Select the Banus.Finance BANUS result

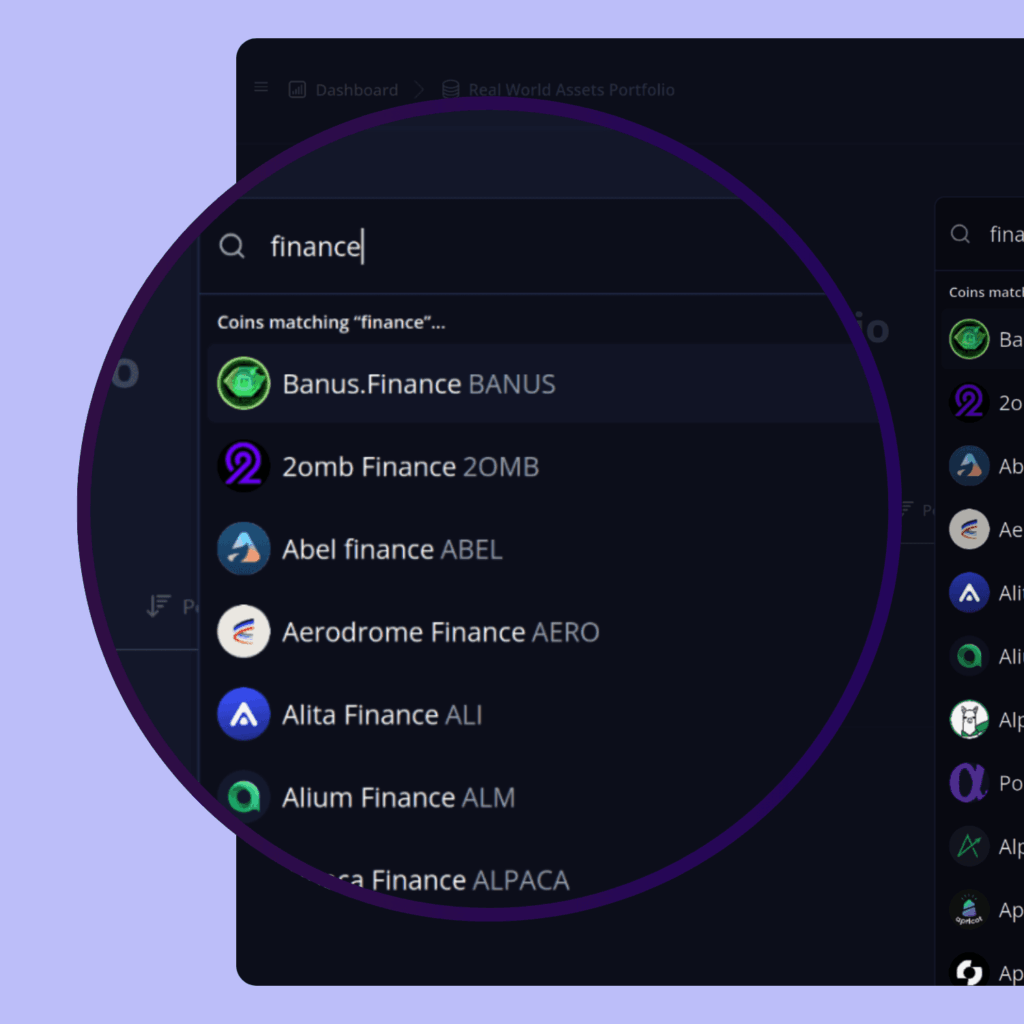point(419,384)
